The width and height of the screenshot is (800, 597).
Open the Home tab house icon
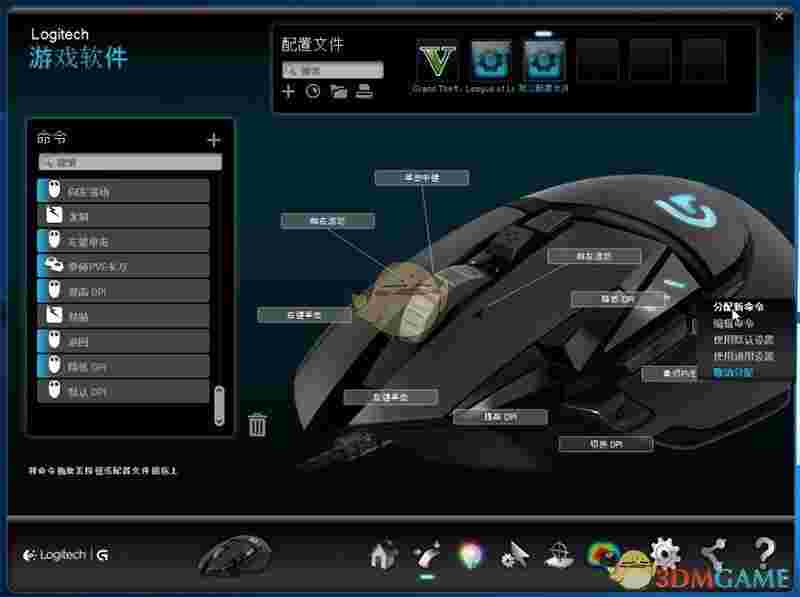384,554
